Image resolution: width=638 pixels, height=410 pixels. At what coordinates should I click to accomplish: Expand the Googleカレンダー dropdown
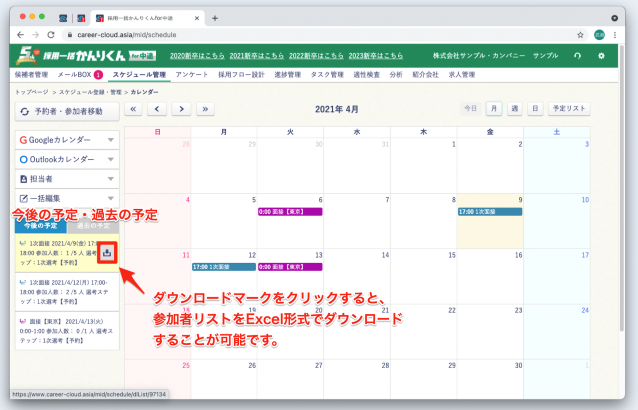point(110,140)
